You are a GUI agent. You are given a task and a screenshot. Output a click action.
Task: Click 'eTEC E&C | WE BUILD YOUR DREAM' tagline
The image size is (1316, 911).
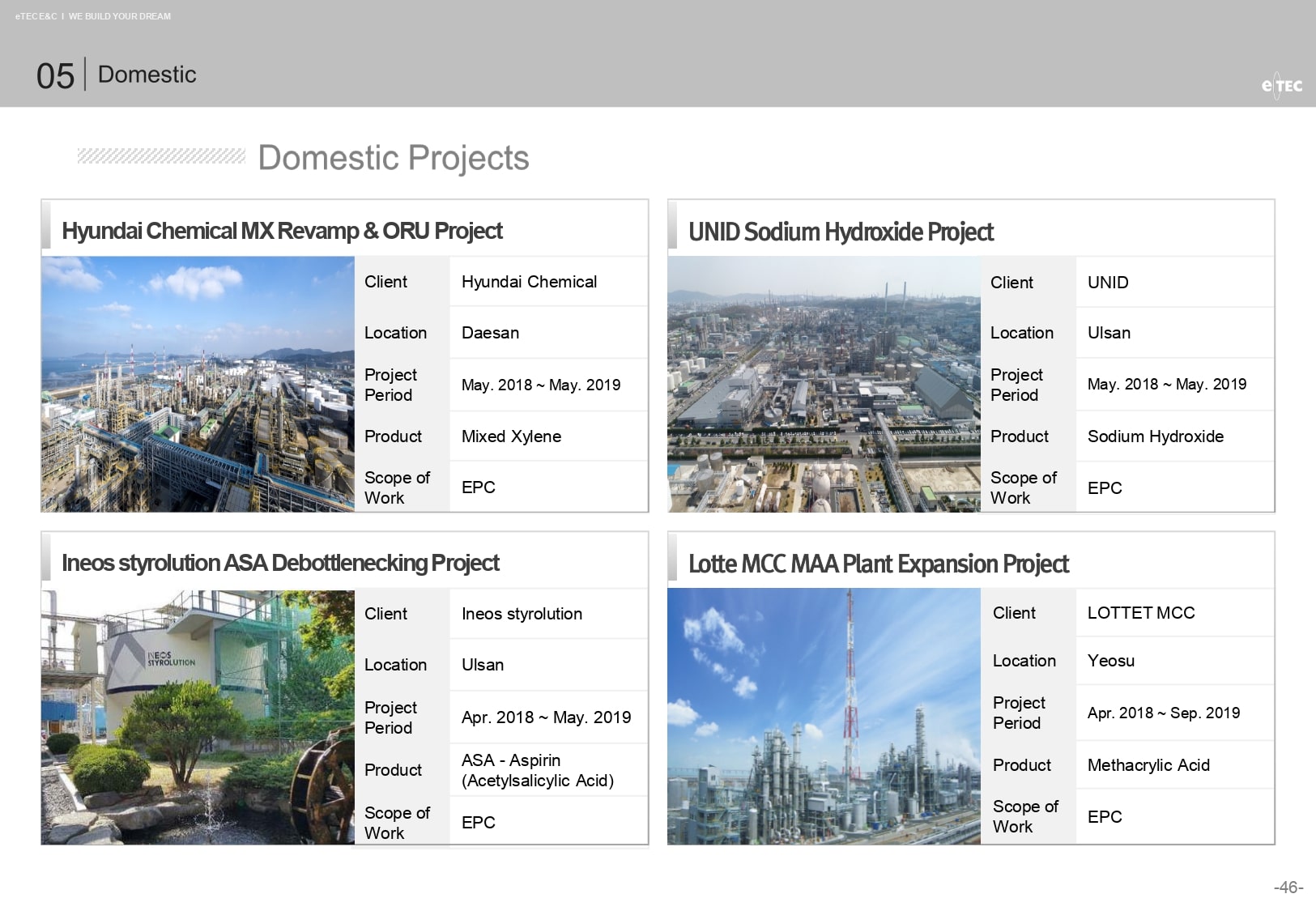coord(93,16)
